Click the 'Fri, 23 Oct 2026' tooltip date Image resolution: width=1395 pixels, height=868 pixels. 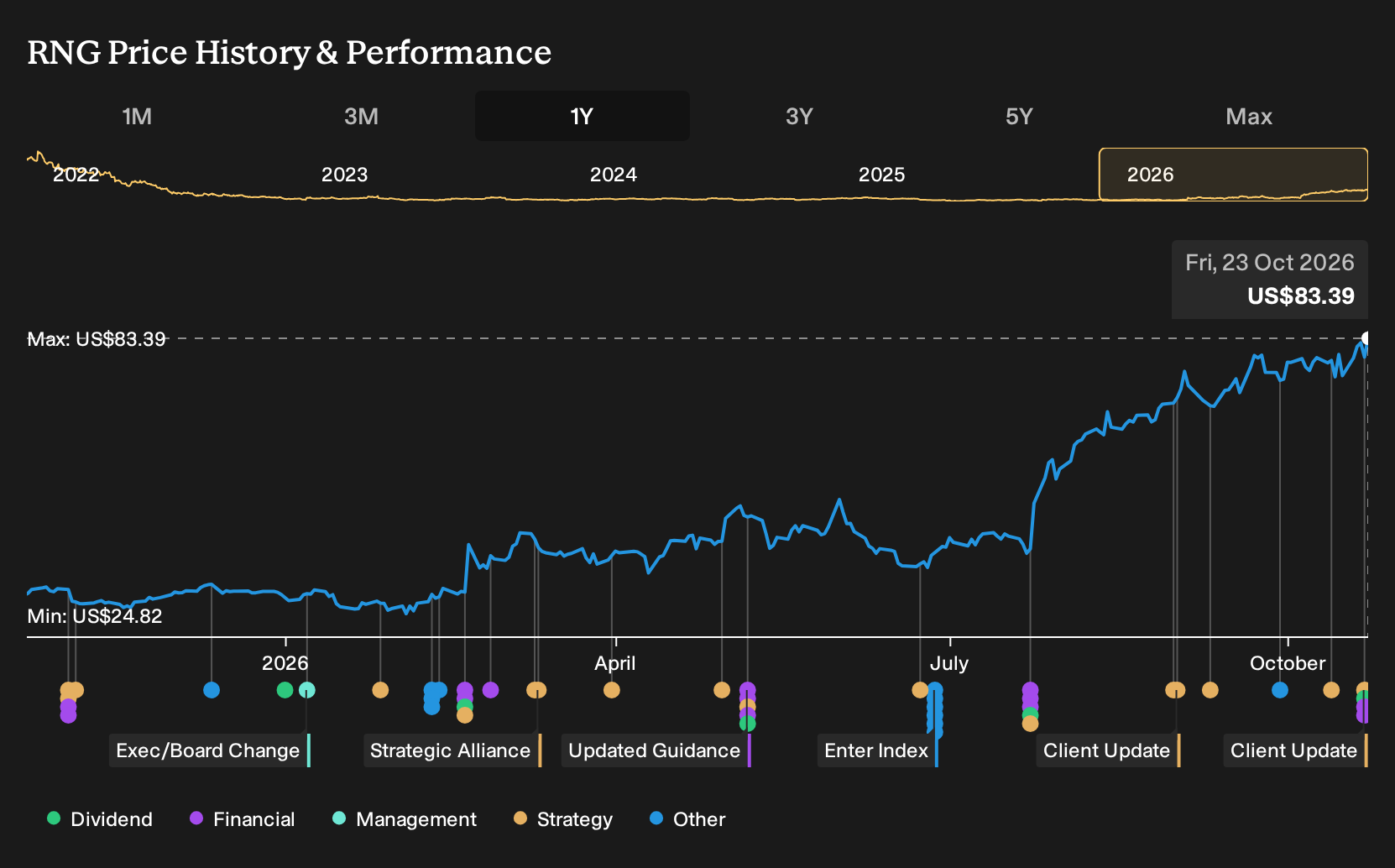click(1270, 263)
